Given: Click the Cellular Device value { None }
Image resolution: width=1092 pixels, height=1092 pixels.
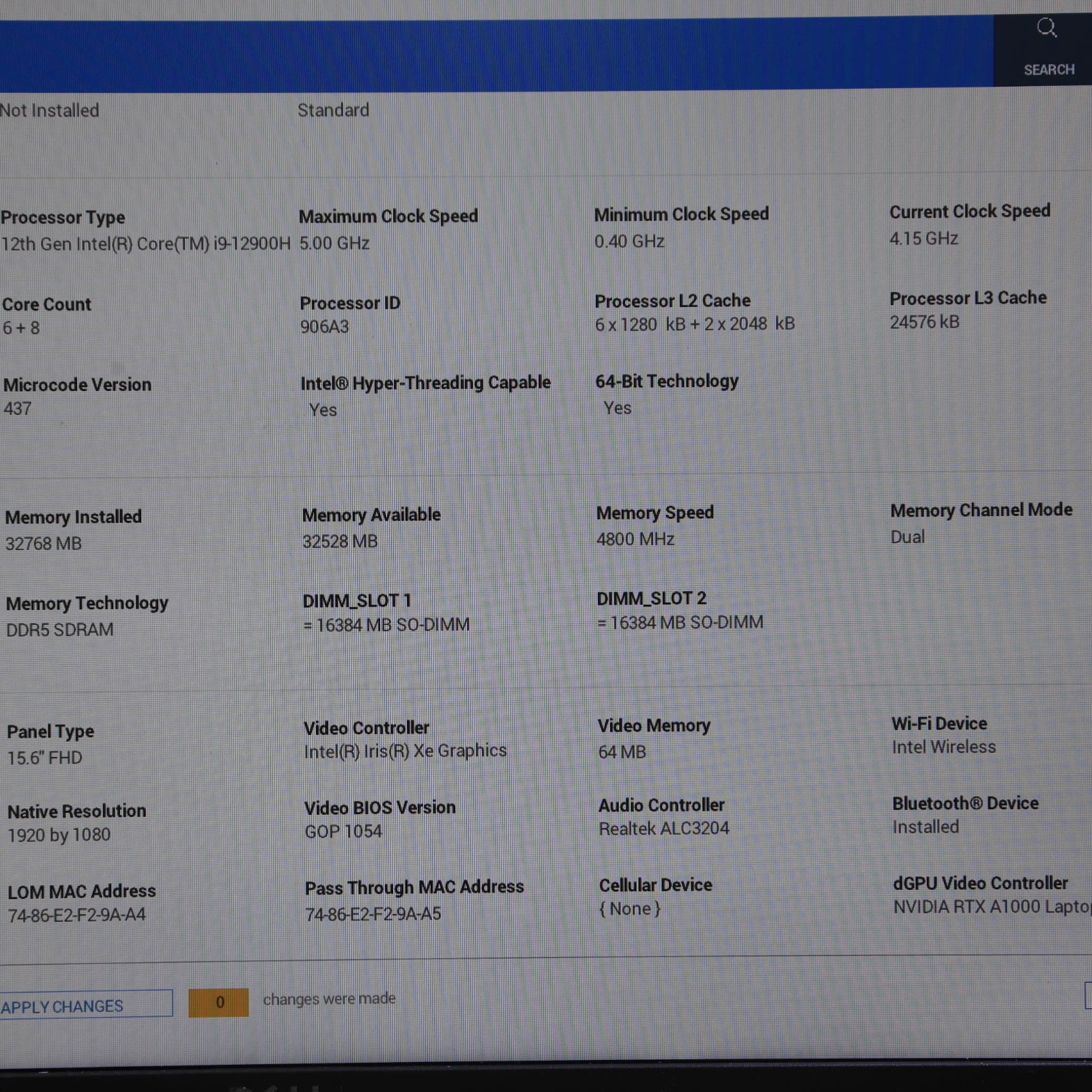Looking at the screenshot, I should point(630,908).
